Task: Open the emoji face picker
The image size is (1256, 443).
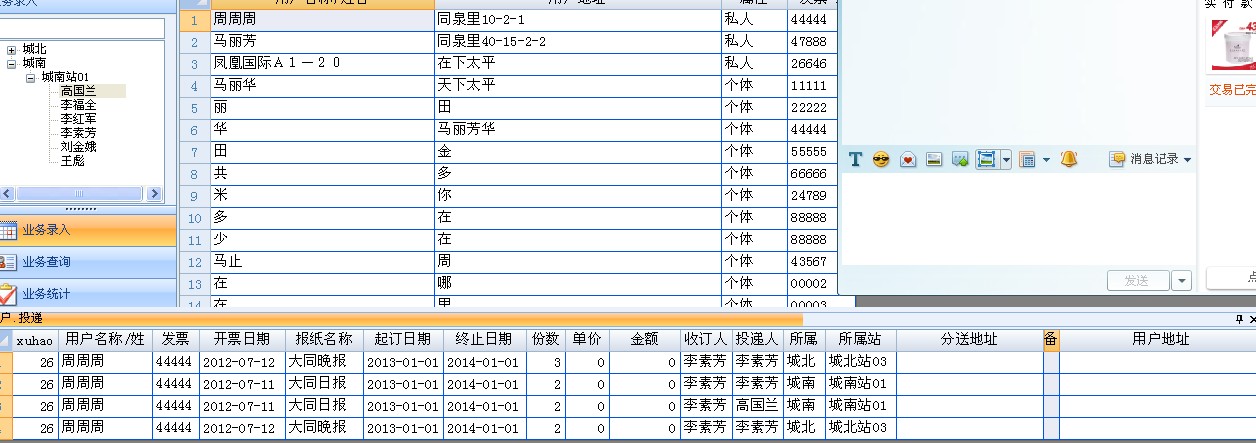Action: [881, 159]
